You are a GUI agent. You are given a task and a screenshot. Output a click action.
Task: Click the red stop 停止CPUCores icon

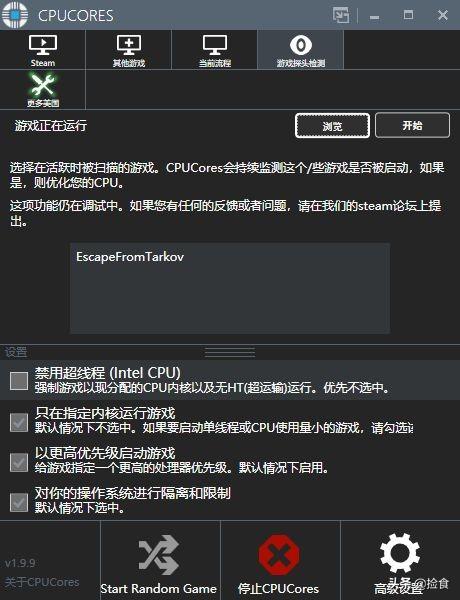point(279,554)
